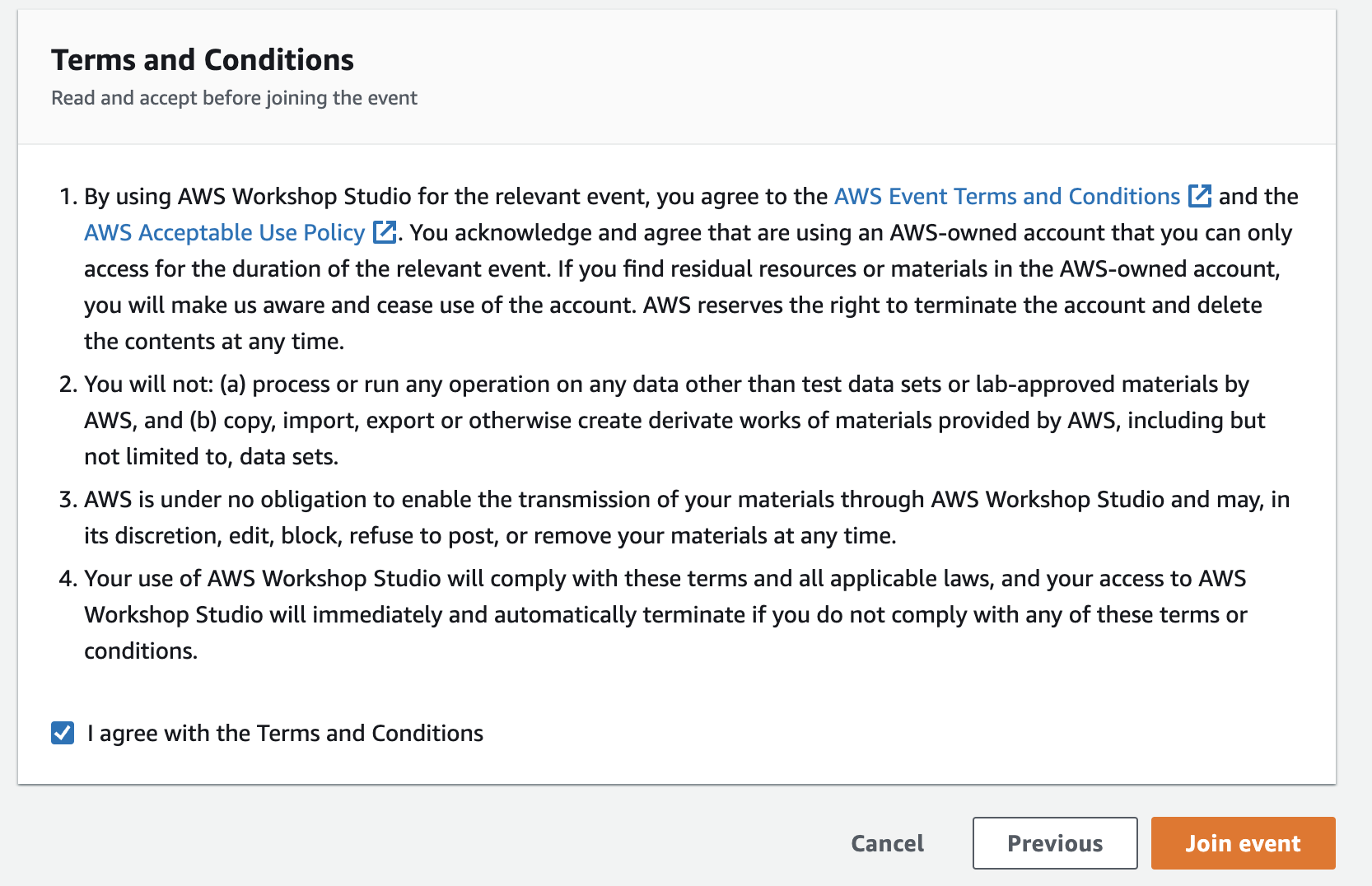Click external-link icon after Event Terms and Conditions
The height and width of the screenshot is (886, 1372).
coord(1200,196)
